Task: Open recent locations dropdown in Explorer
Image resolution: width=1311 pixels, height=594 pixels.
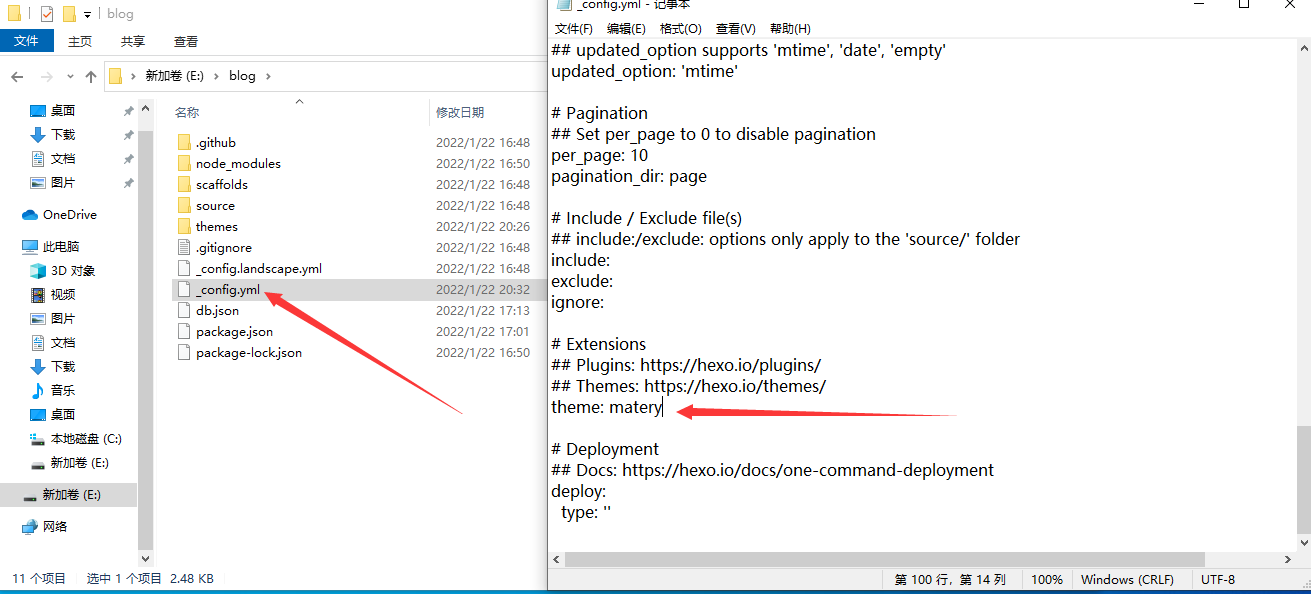Action: tap(70, 76)
